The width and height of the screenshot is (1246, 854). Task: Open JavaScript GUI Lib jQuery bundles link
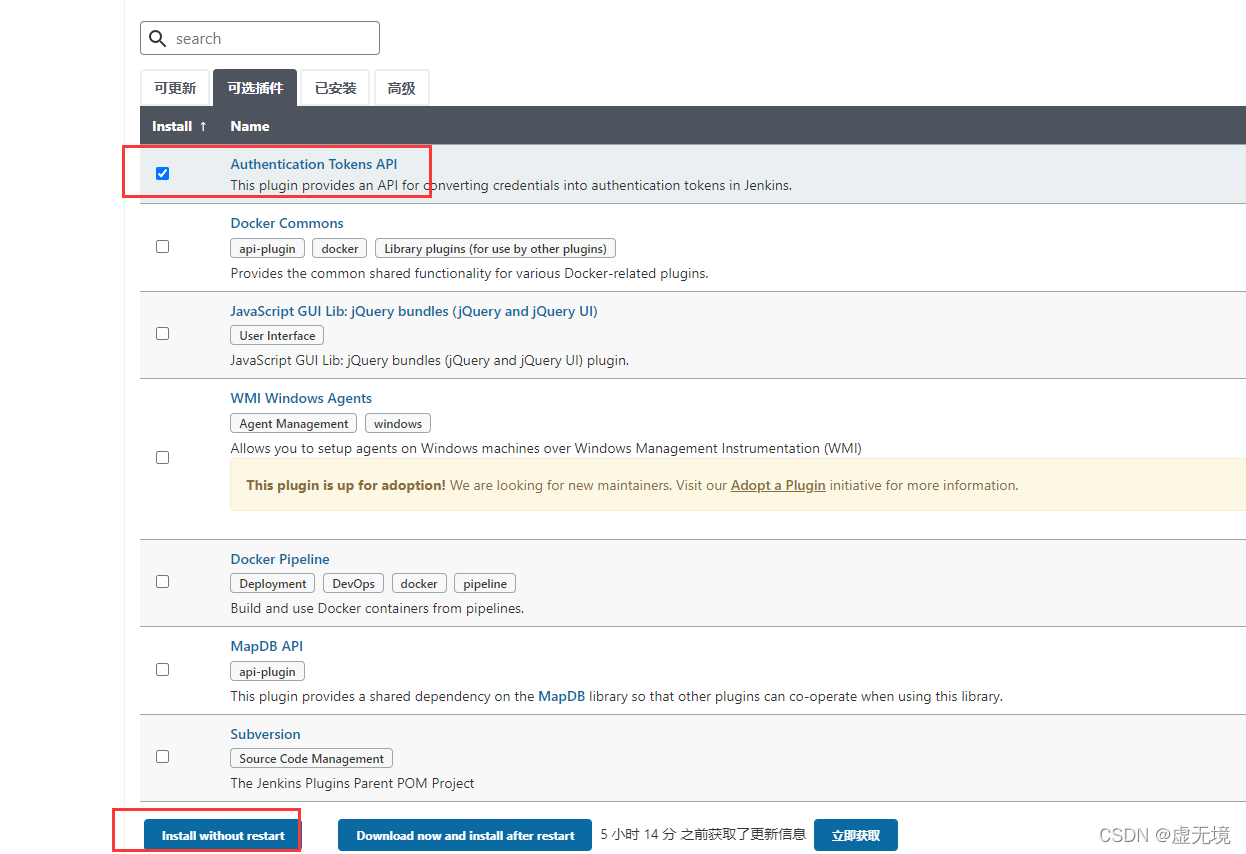[x=414, y=311]
